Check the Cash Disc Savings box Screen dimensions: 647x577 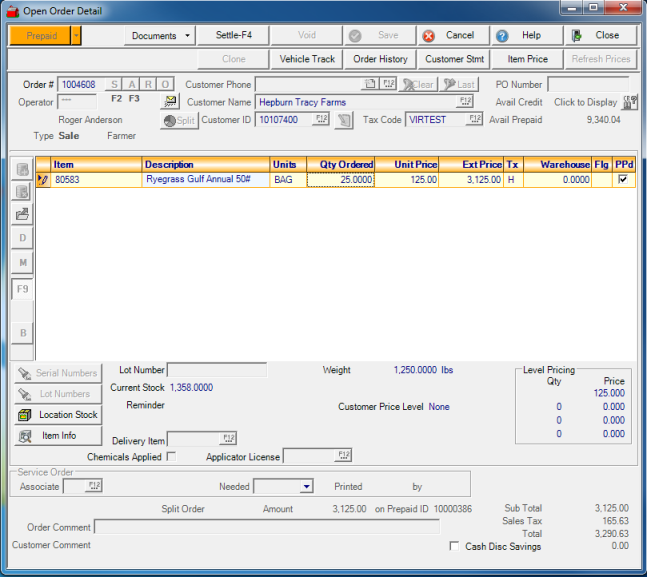pos(455,547)
